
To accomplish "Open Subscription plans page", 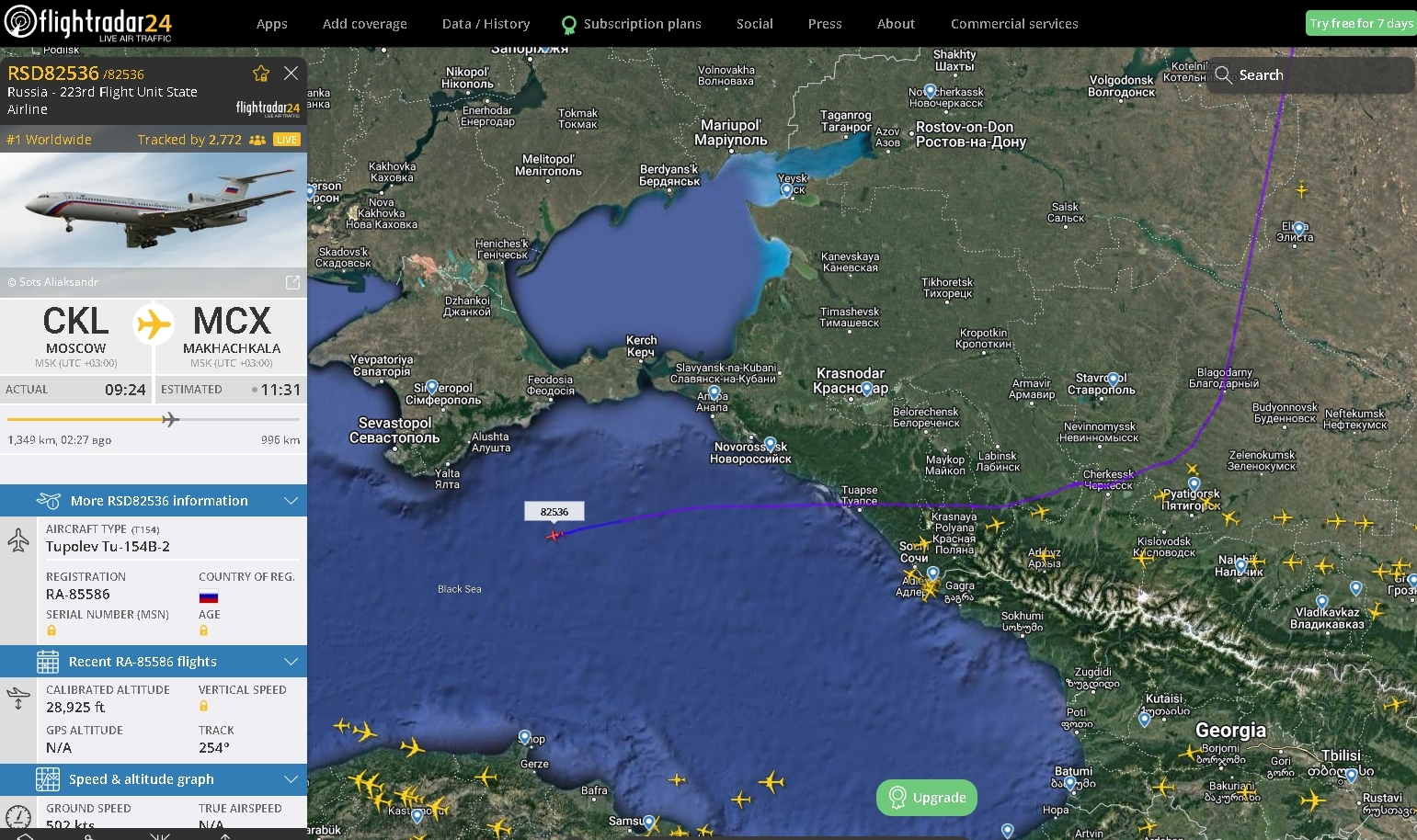I will 632,24.
